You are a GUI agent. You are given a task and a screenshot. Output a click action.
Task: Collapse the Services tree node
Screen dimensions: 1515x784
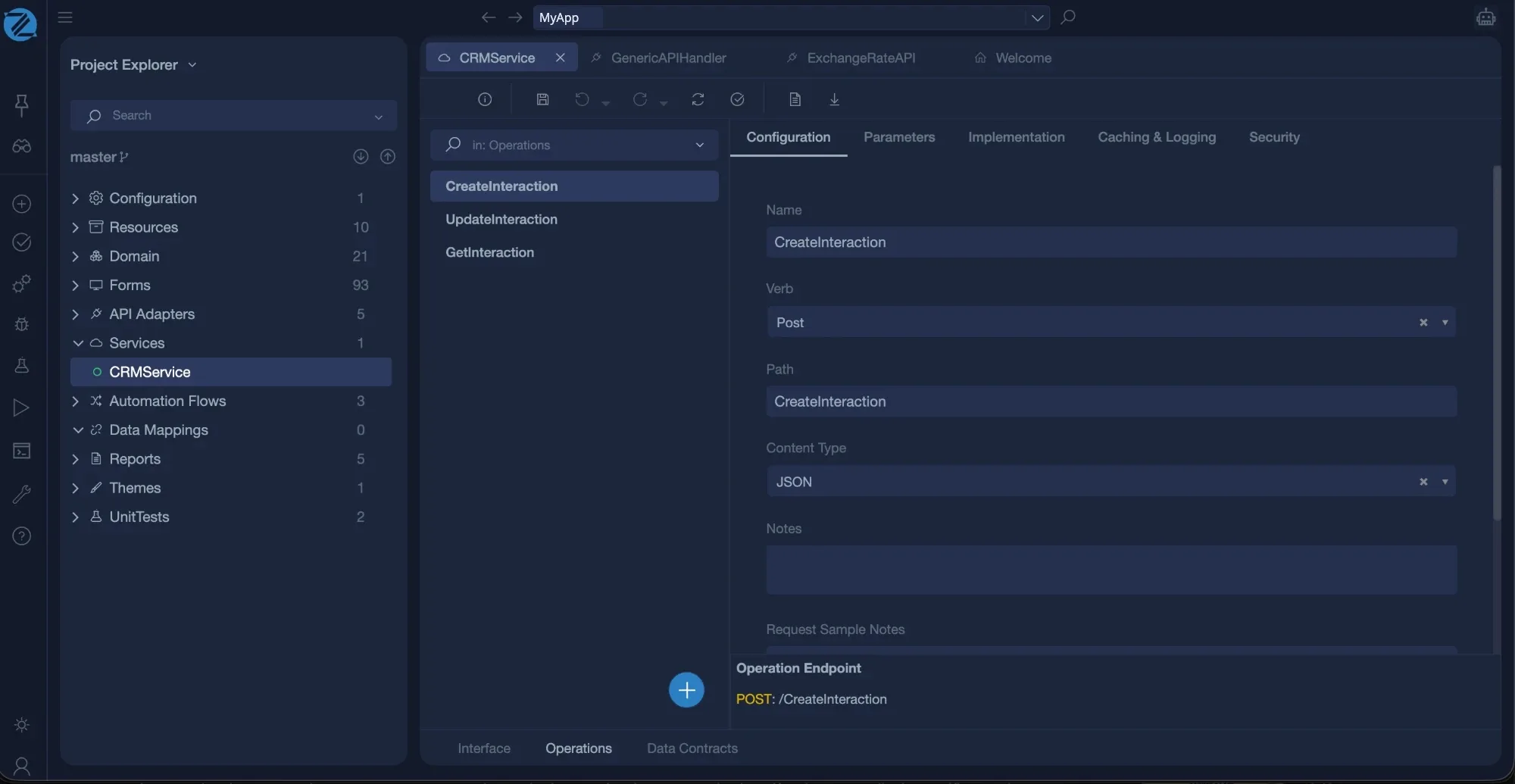77,343
